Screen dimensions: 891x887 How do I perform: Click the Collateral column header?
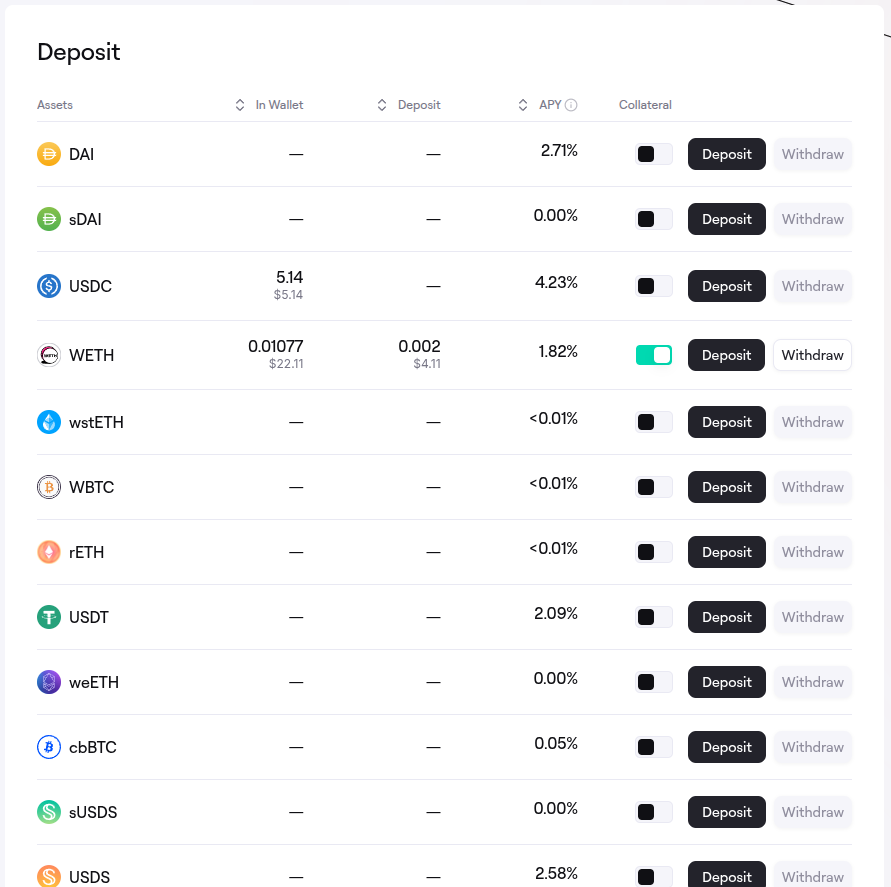tap(645, 105)
